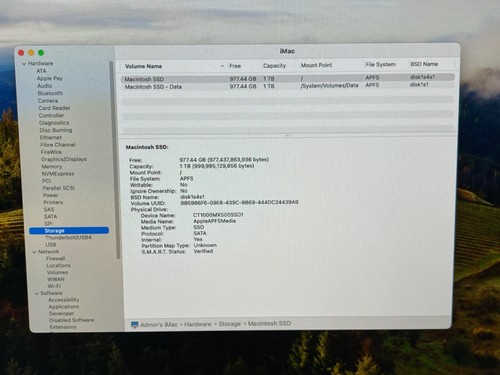Select Power in the sidebar
The width and height of the screenshot is (500, 375).
50,195
